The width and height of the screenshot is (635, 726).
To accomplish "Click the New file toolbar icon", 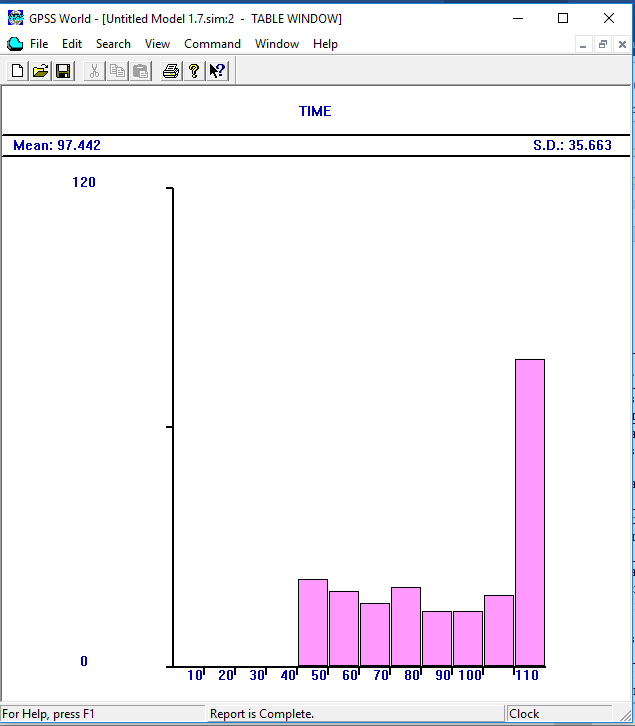I will pyautogui.click(x=18, y=71).
